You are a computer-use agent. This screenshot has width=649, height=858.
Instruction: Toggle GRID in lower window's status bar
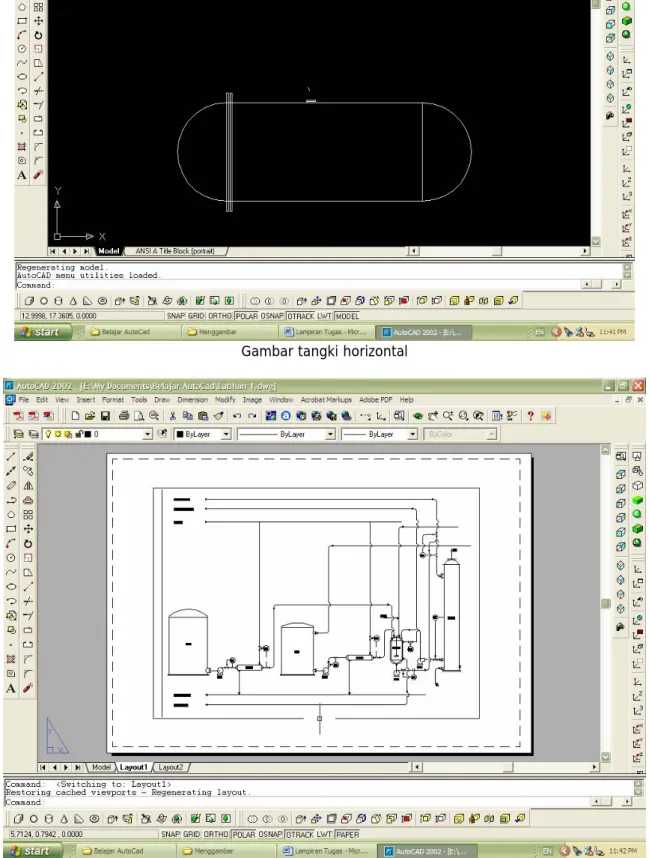coord(191,834)
